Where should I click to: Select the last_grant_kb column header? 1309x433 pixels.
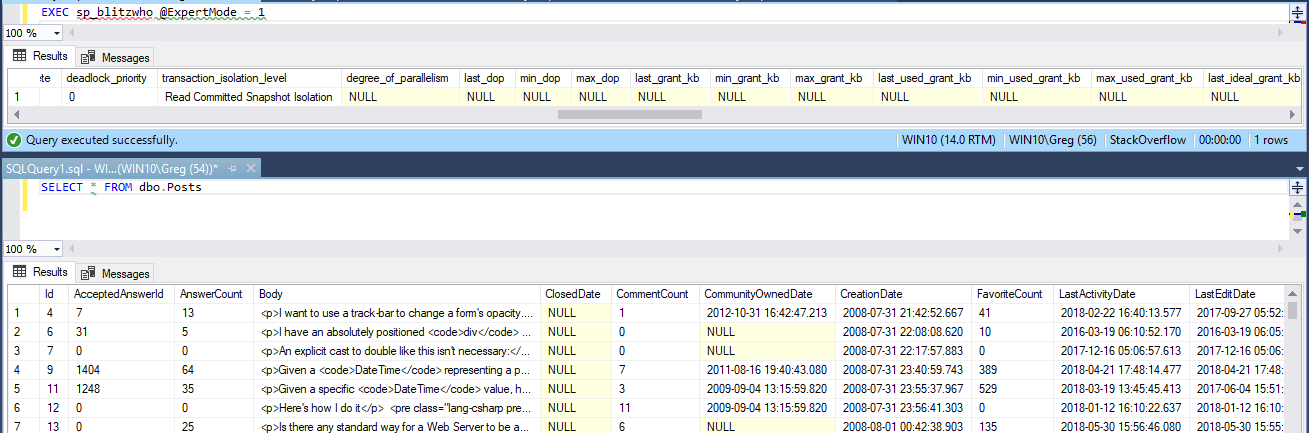[671, 78]
